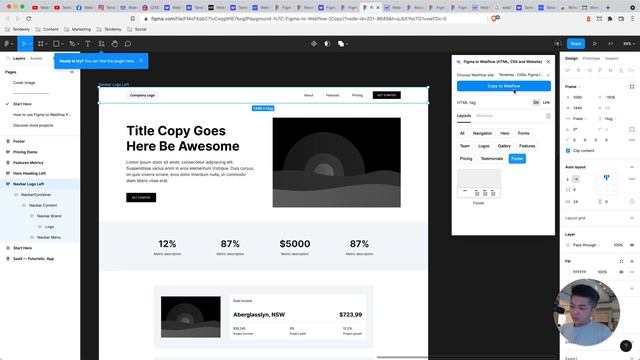This screenshot has width=640, height=360.
Task: Click the FFFFFF fill color swatch
Action: (x=568, y=272)
